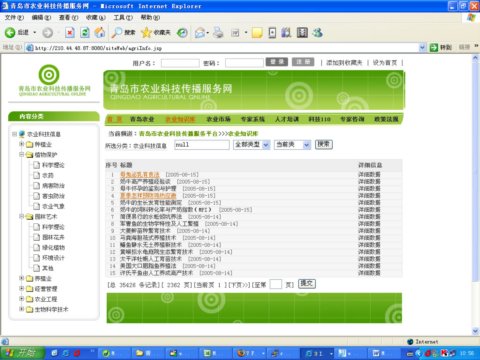Open the 查看 menu

click(x=68, y=17)
